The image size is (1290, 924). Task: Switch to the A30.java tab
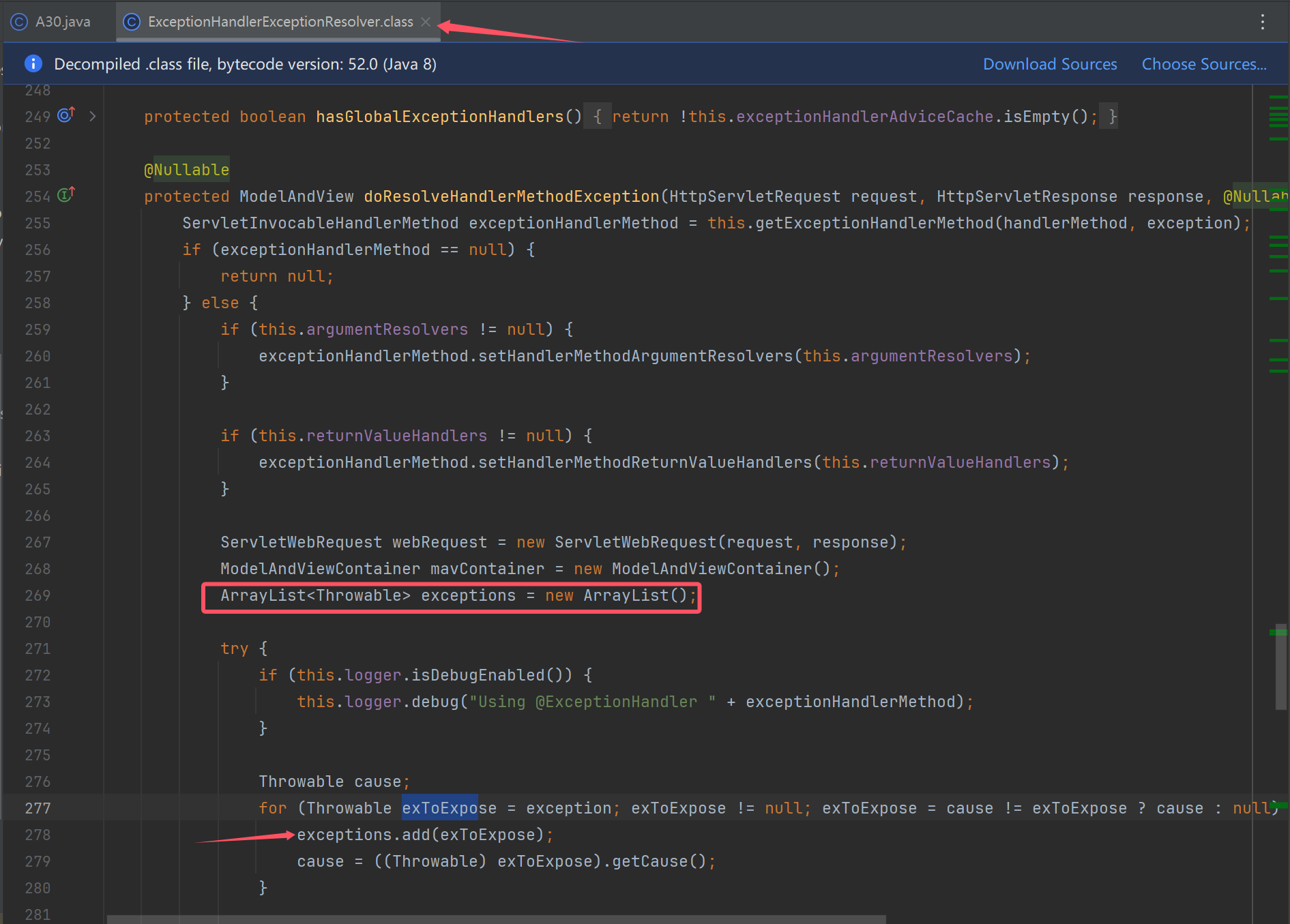tap(50, 22)
